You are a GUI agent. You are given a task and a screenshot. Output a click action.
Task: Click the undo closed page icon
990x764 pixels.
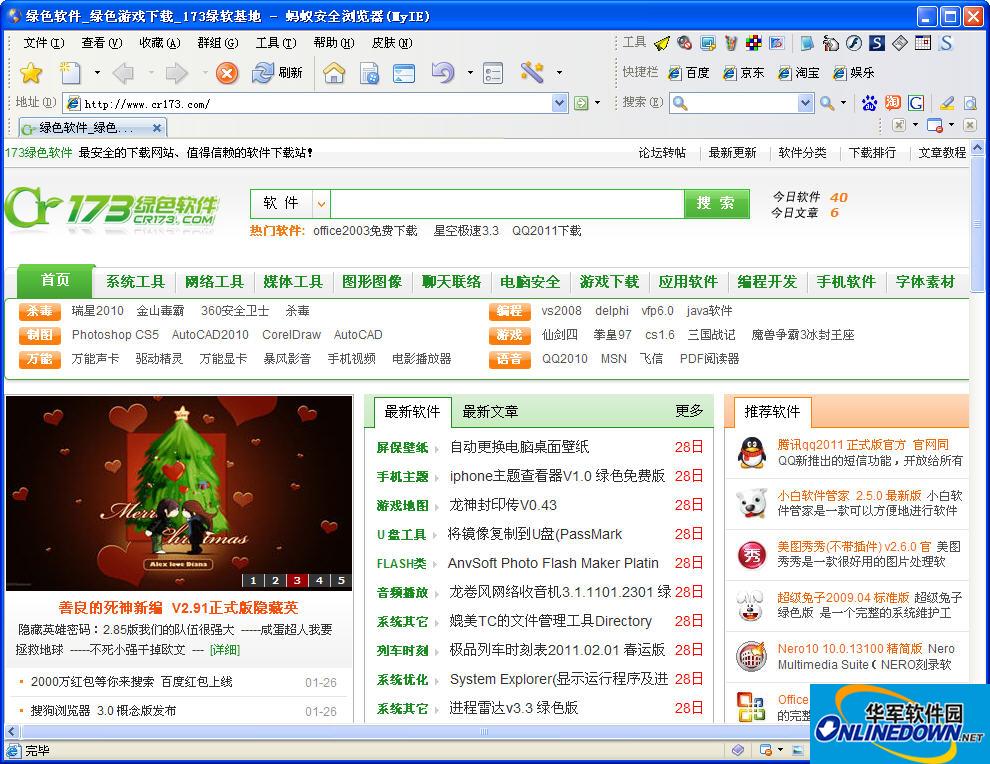443,74
